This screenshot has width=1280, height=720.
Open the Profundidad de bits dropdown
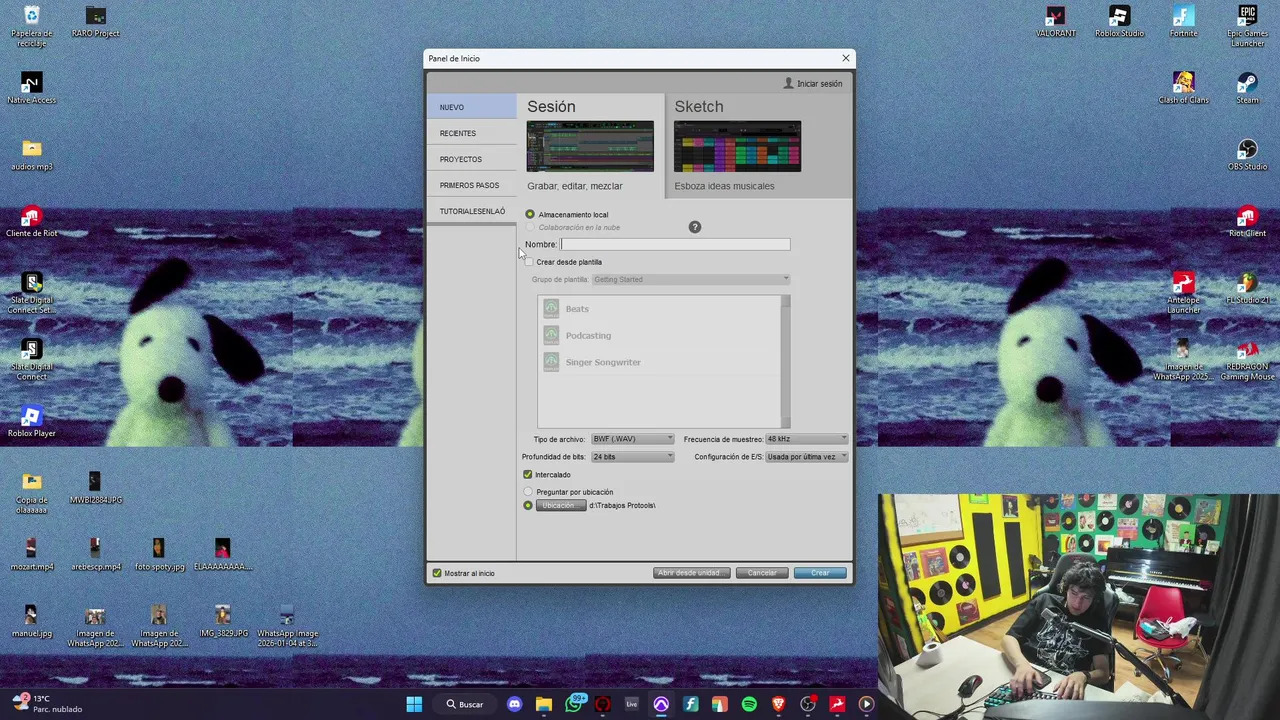(632, 457)
